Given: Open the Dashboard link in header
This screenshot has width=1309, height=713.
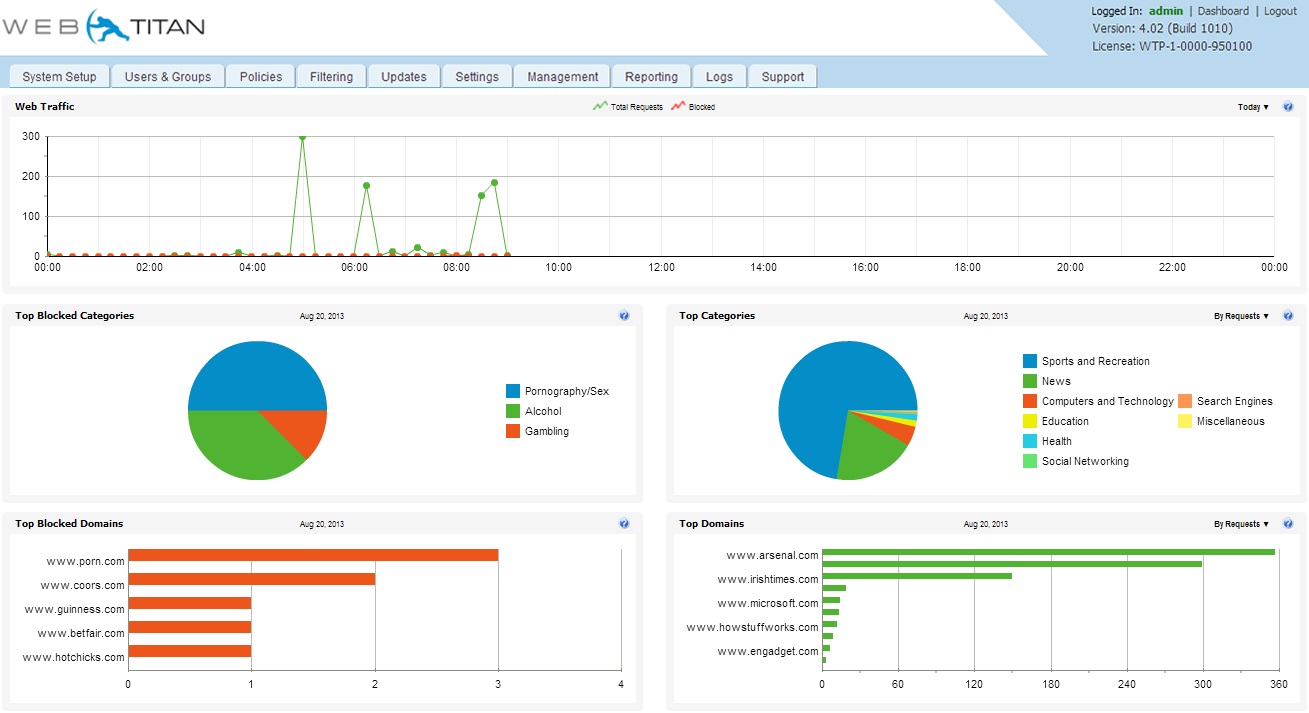Looking at the screenshot, I should pos(1223,11).
